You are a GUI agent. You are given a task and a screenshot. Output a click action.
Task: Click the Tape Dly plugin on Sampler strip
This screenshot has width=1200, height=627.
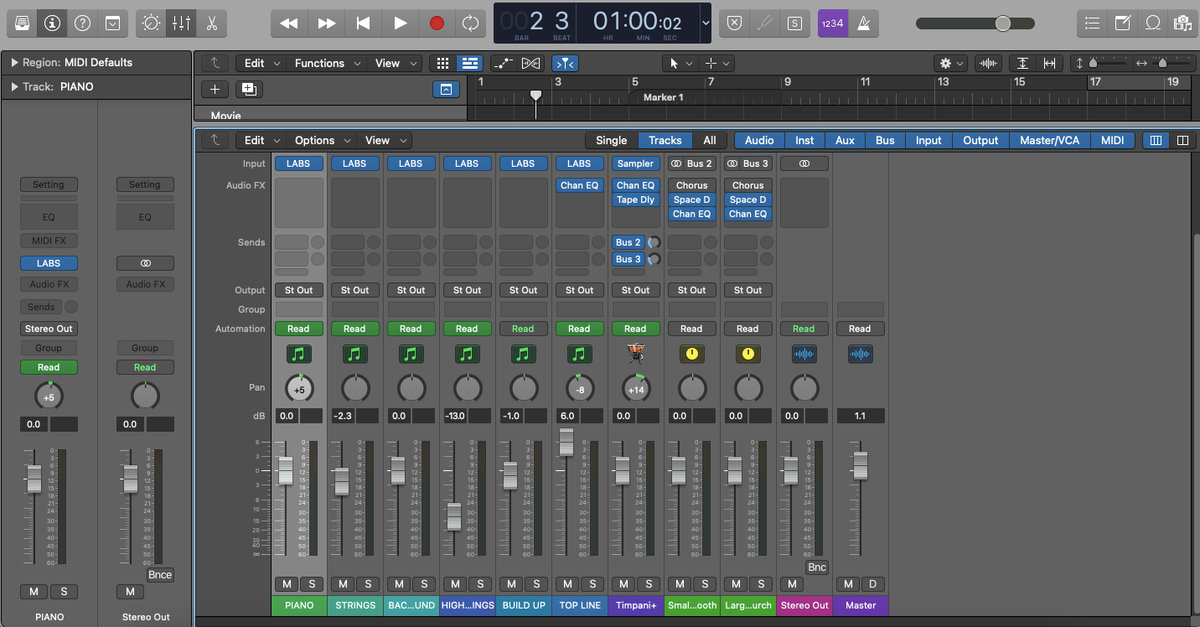635,200
